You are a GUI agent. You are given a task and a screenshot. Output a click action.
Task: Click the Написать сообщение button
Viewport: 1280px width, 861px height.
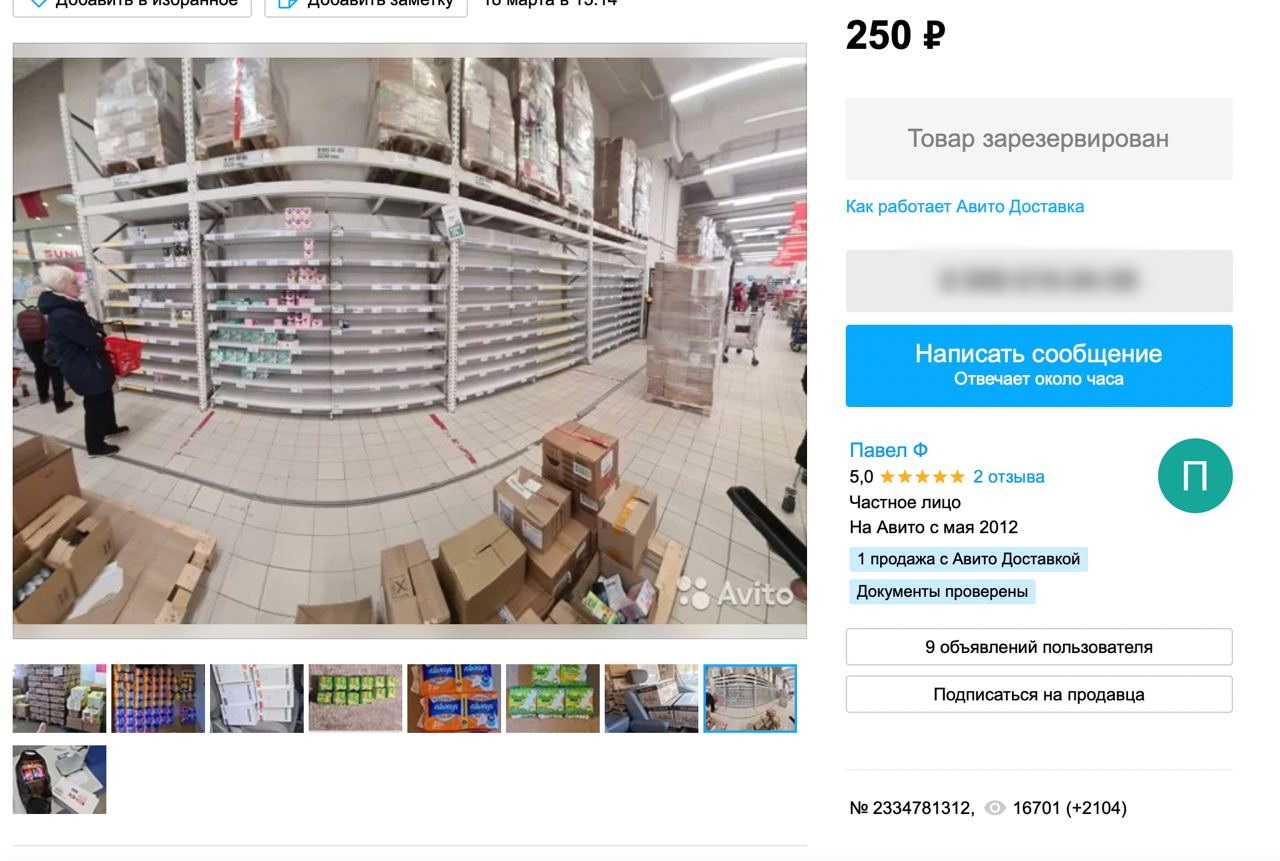click(1039, 366)
